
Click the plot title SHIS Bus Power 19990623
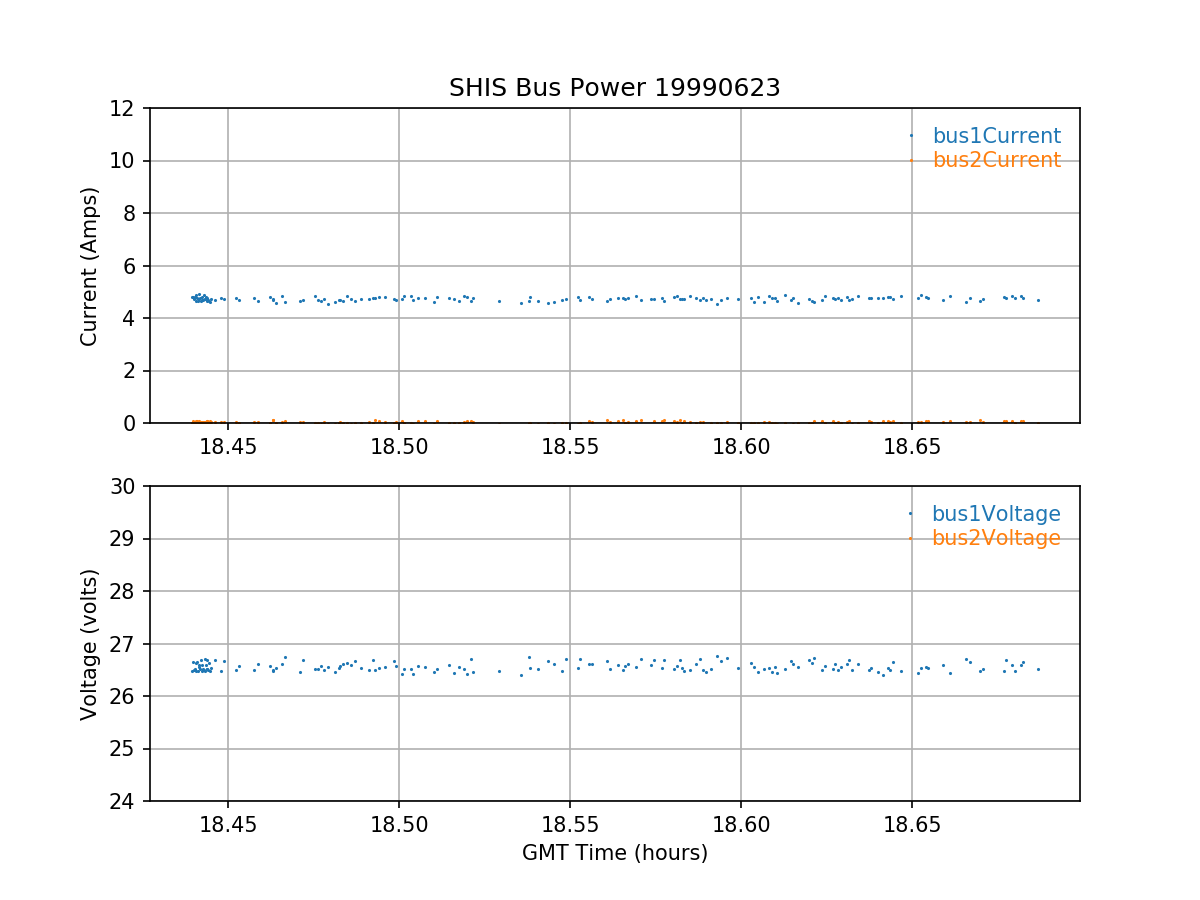click(614, 88)
